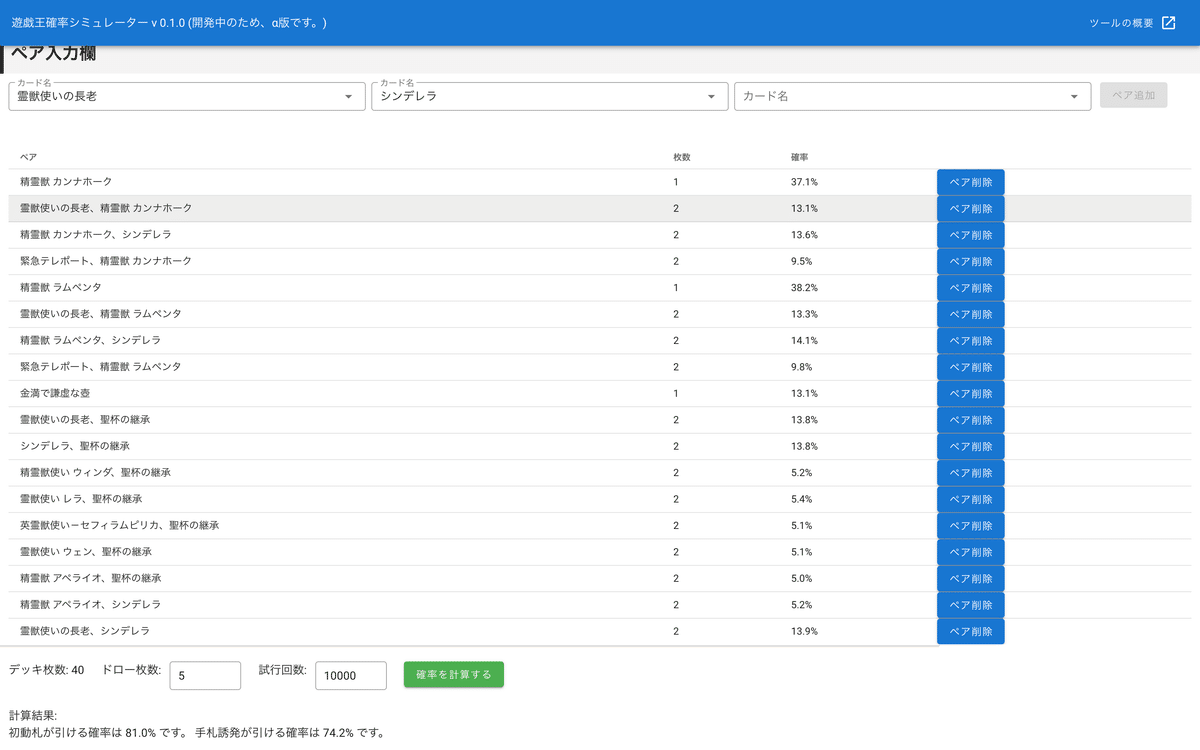Delete pair 精霊獣 アペライオ、聖杯の継承
Viewport: 1200px width, 750px height.
click(x=970, y=578)
